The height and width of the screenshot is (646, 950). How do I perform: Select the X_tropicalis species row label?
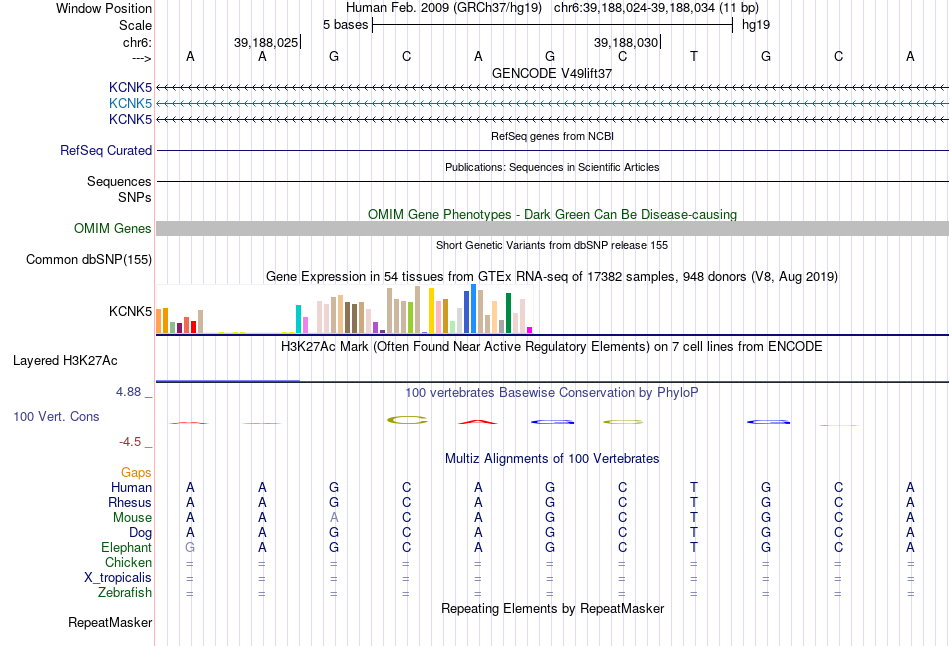coord(118,578)
